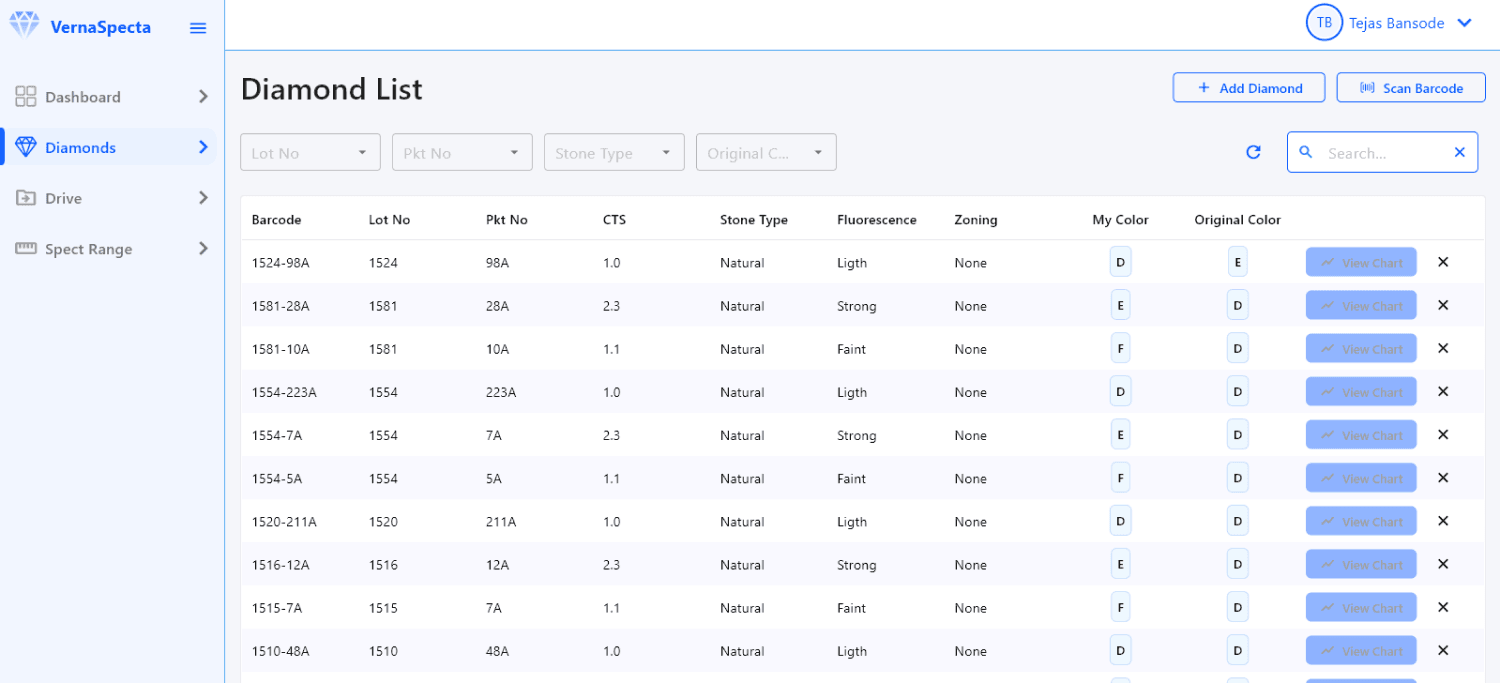Click Pkt No cell 211A
Viewport: 1500px width, 683px height.
coord(501,522)
